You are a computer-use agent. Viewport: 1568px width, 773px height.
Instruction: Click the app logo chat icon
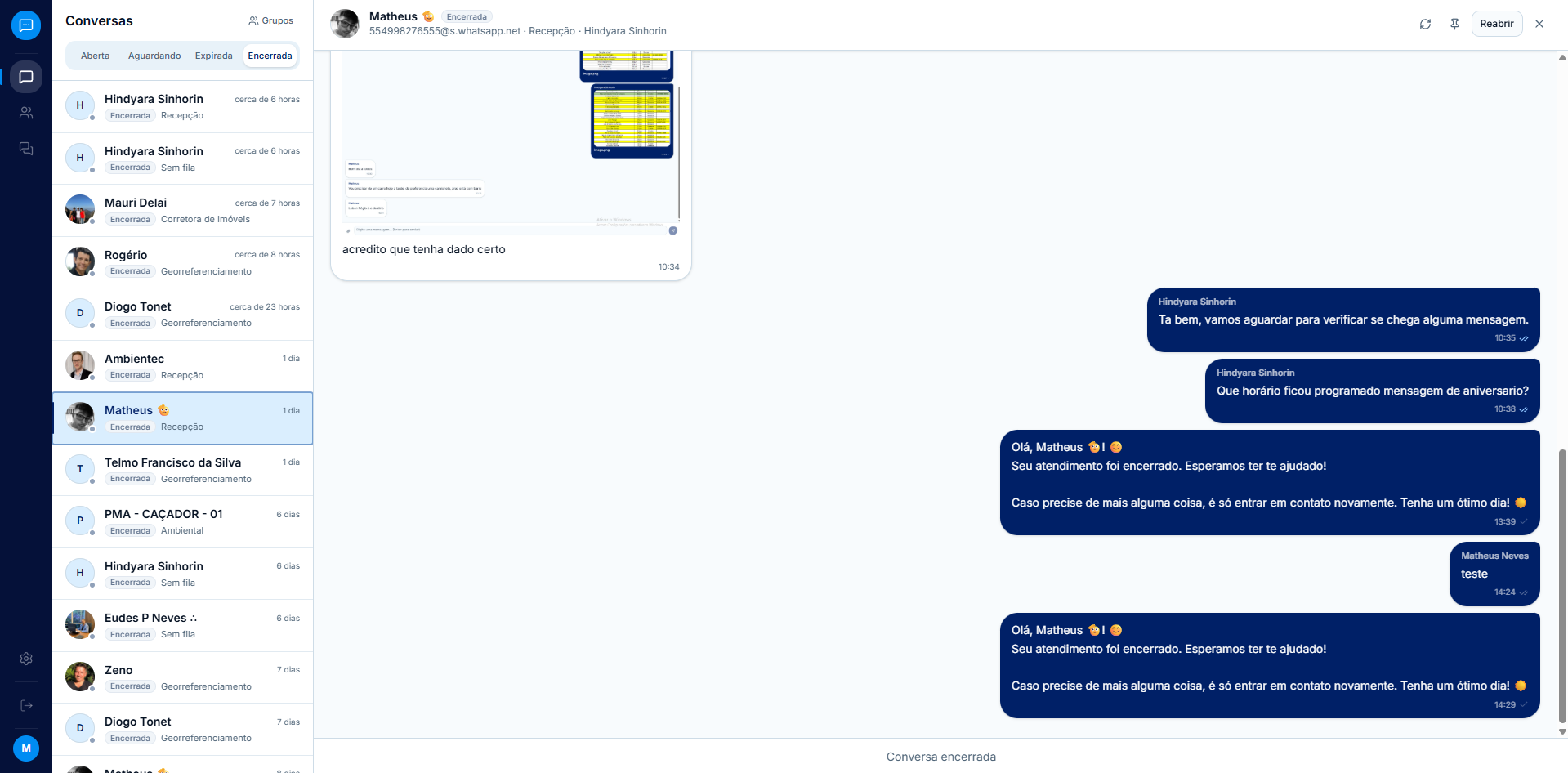click(26, 25)
